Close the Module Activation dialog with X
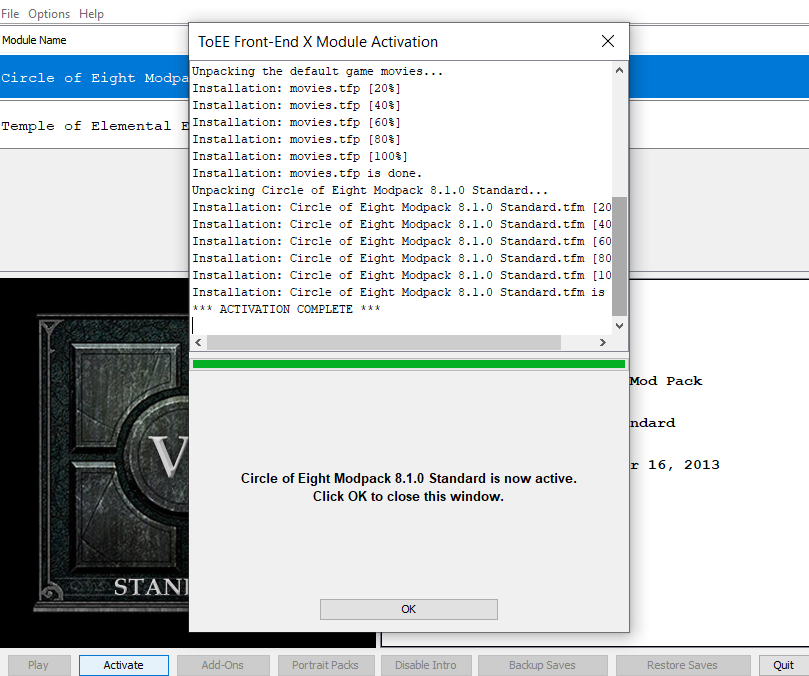809x676 pixels. 608,41
